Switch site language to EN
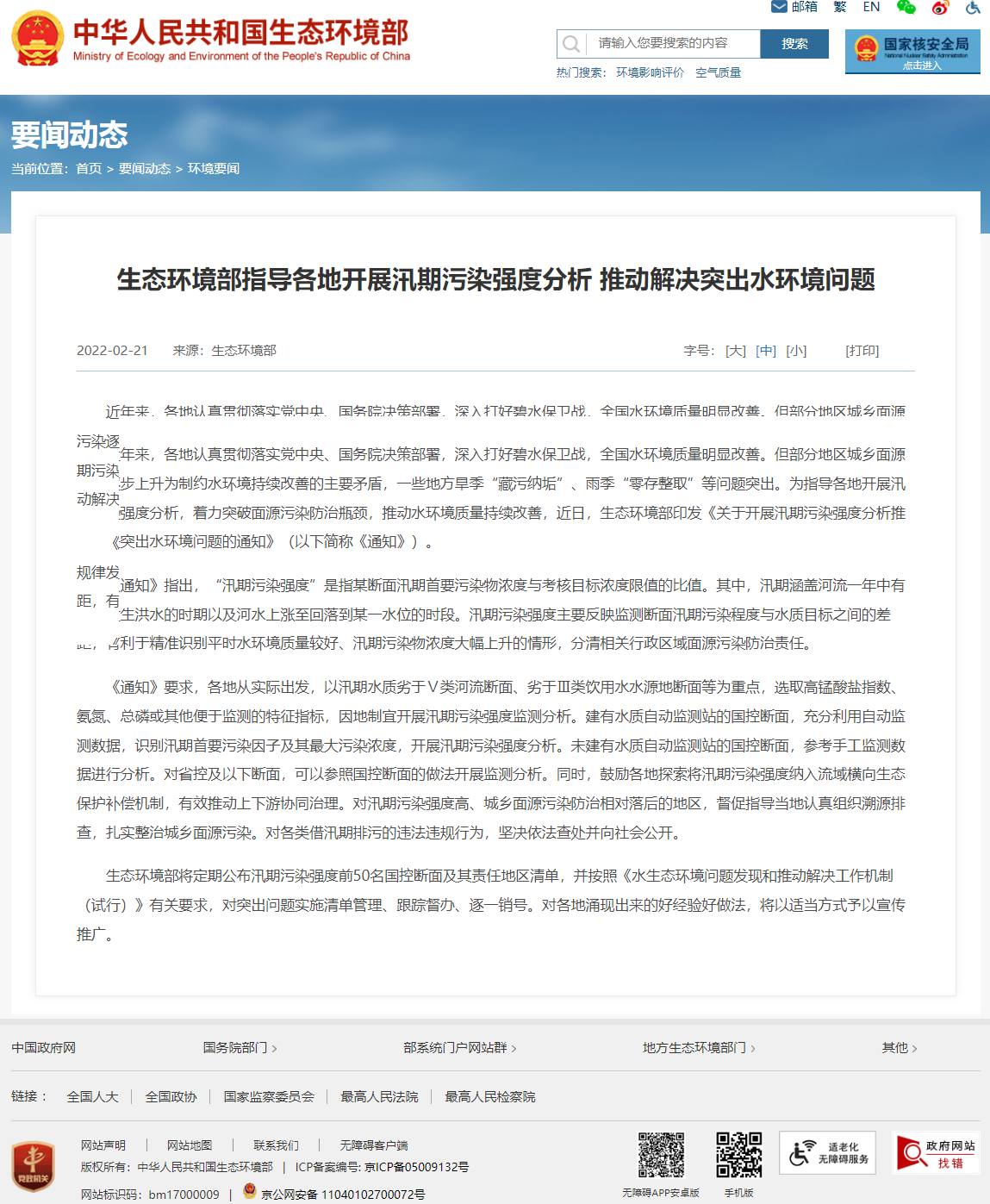990x1204 pixels. click(871, 7)
